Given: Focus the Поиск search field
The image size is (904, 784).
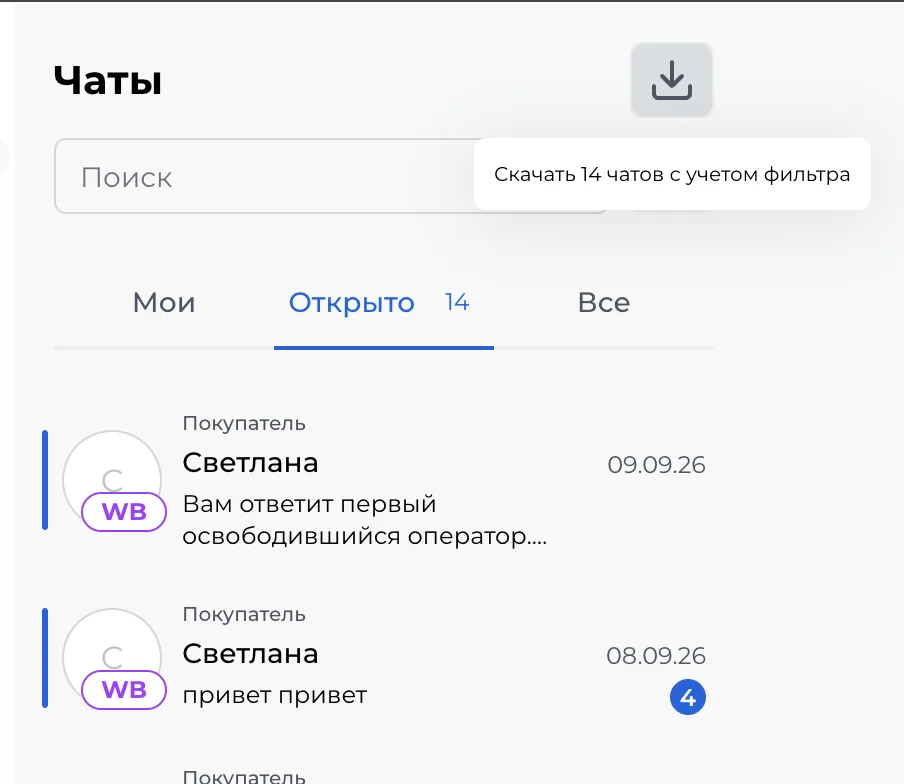Looking at the screenshot, I should 331,176.
